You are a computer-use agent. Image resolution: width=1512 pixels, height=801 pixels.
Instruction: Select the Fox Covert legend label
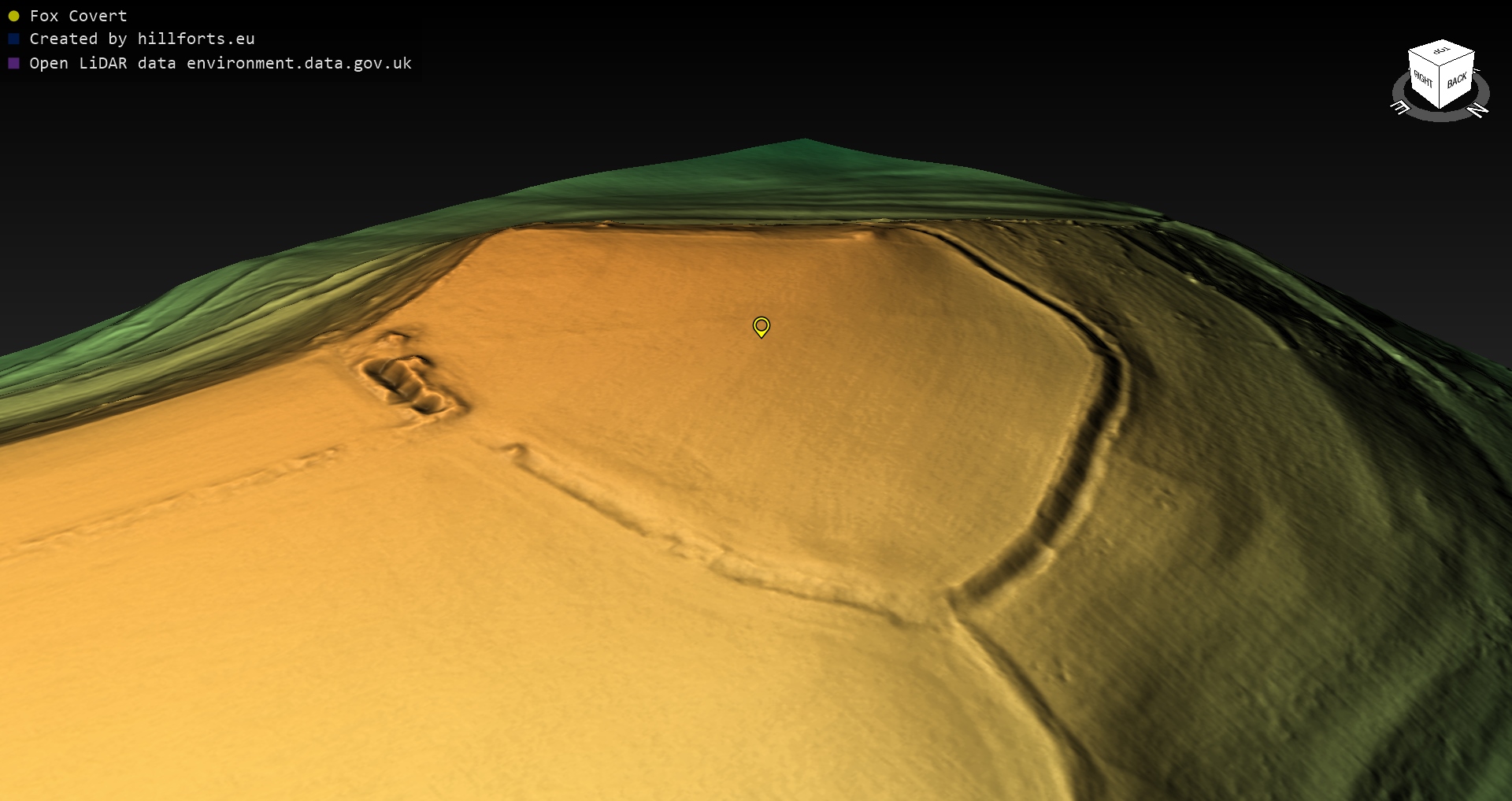coord(78,16)
